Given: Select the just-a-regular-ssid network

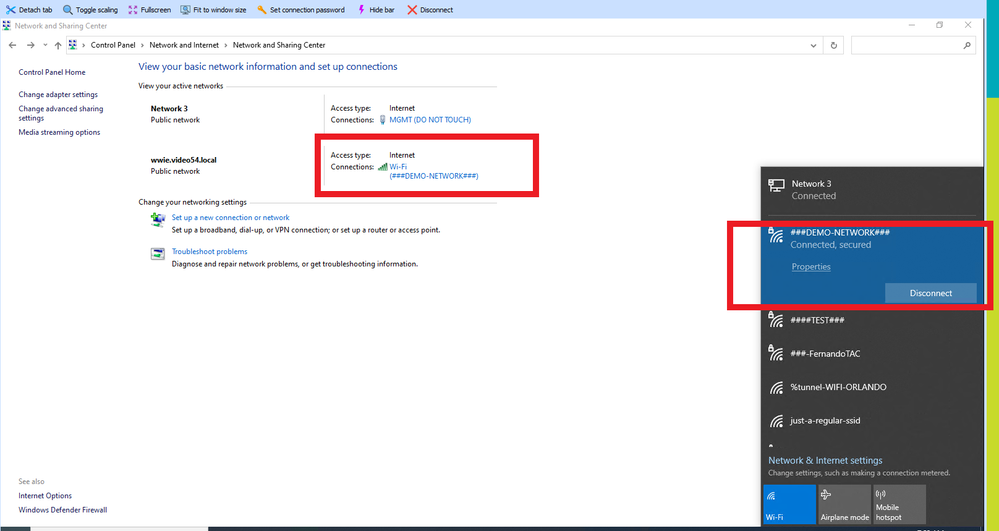Looking at the screenshot, I should (x=826, y=421).
